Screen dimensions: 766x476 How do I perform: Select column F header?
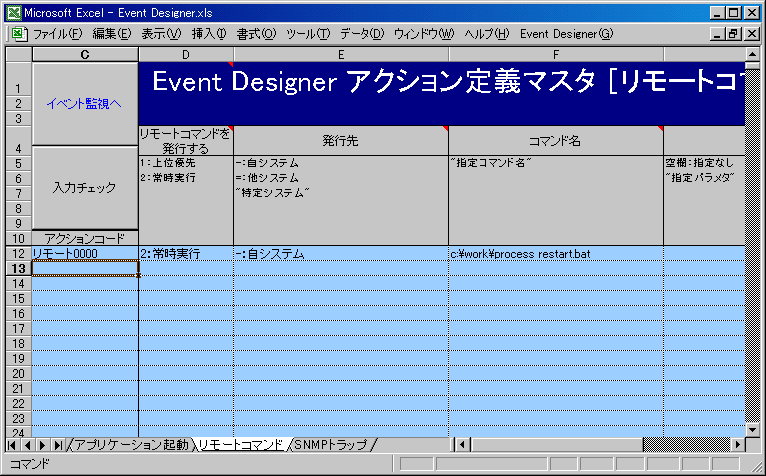tap(556, 55)
